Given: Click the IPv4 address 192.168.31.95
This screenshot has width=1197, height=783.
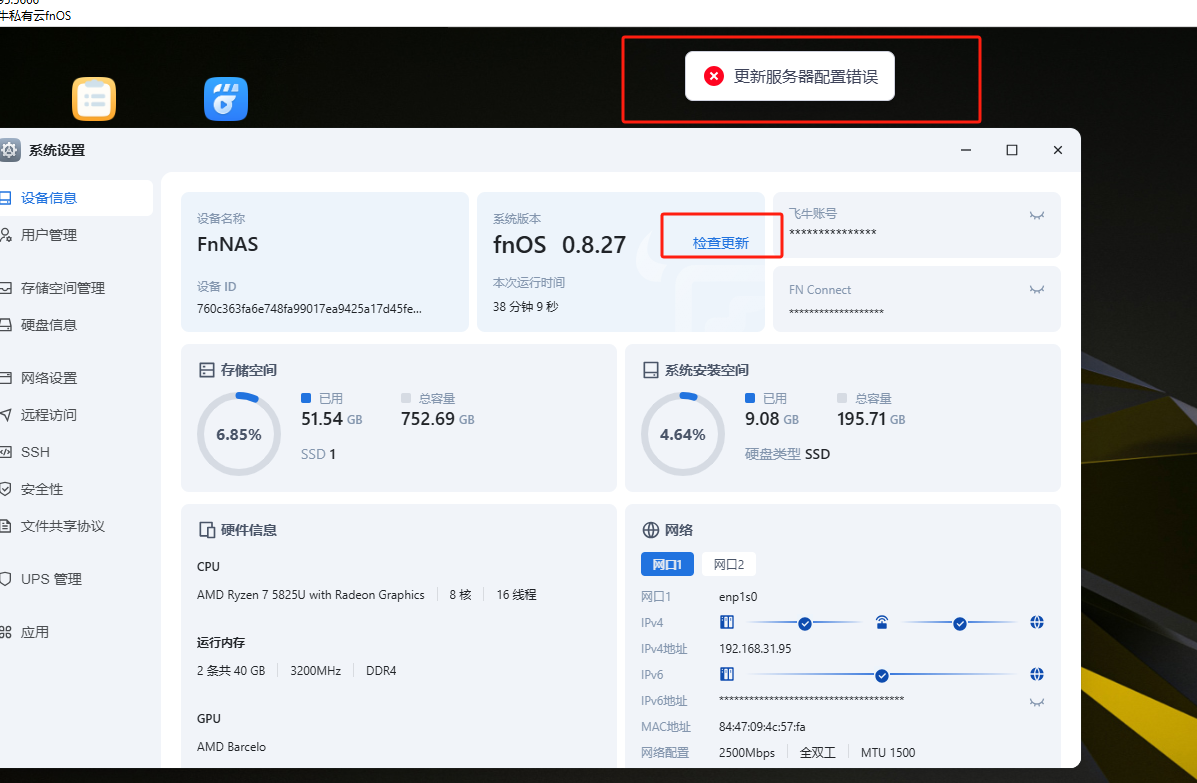Looking at the screenshot, I should (x=755, y=649).
